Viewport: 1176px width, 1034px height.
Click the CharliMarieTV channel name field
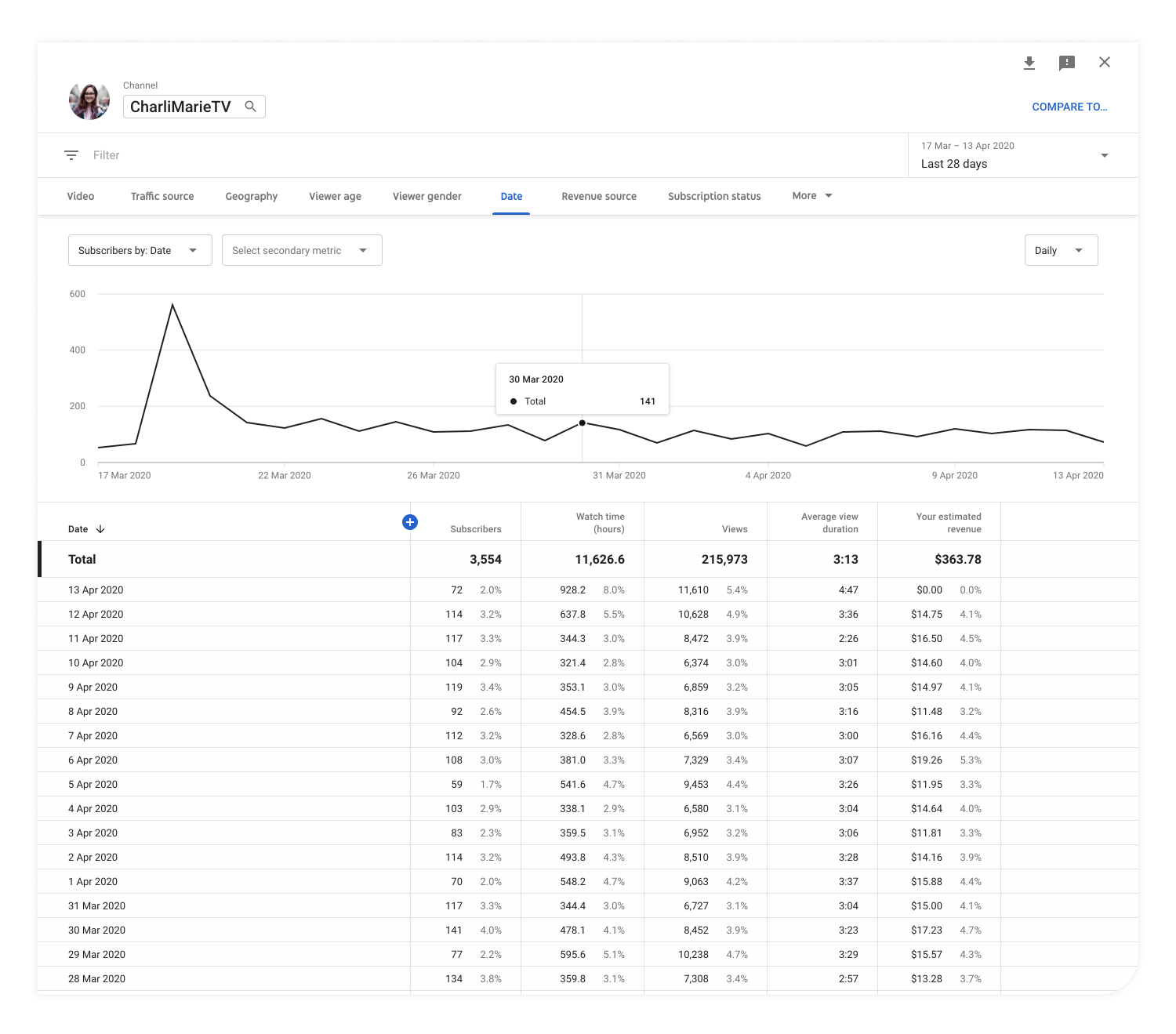pos(194,107)
